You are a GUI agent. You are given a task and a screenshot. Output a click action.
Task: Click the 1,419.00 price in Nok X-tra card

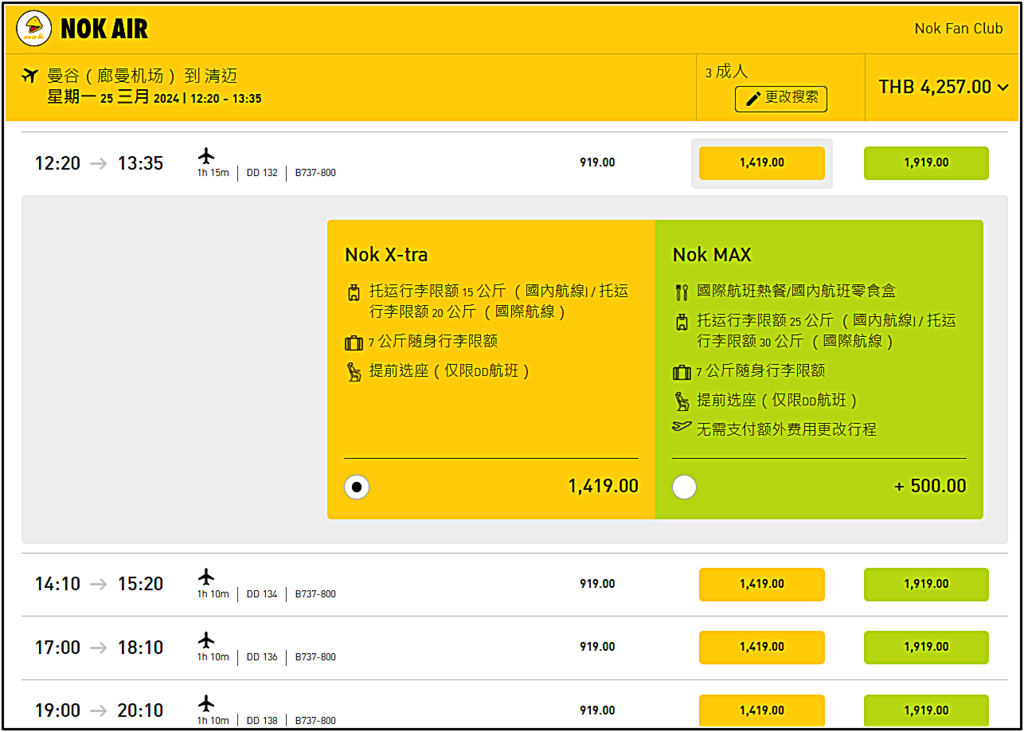[x=603, y=486]
